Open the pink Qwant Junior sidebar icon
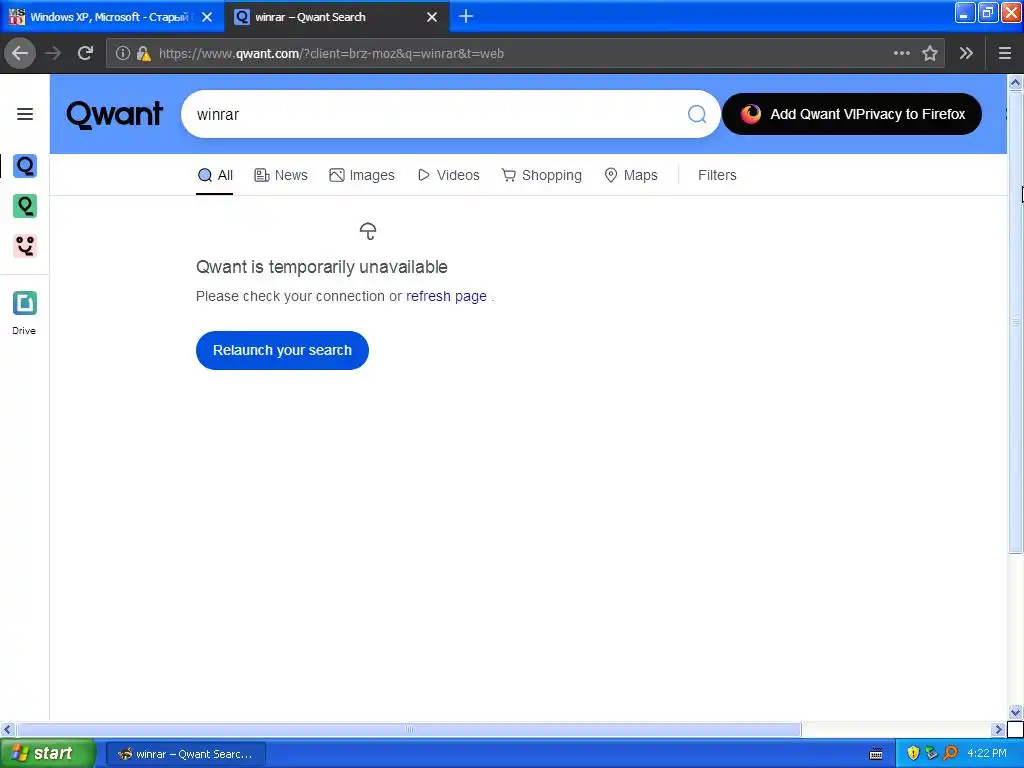Viewport: 1024px width, 768px height. tap(25, 246)
